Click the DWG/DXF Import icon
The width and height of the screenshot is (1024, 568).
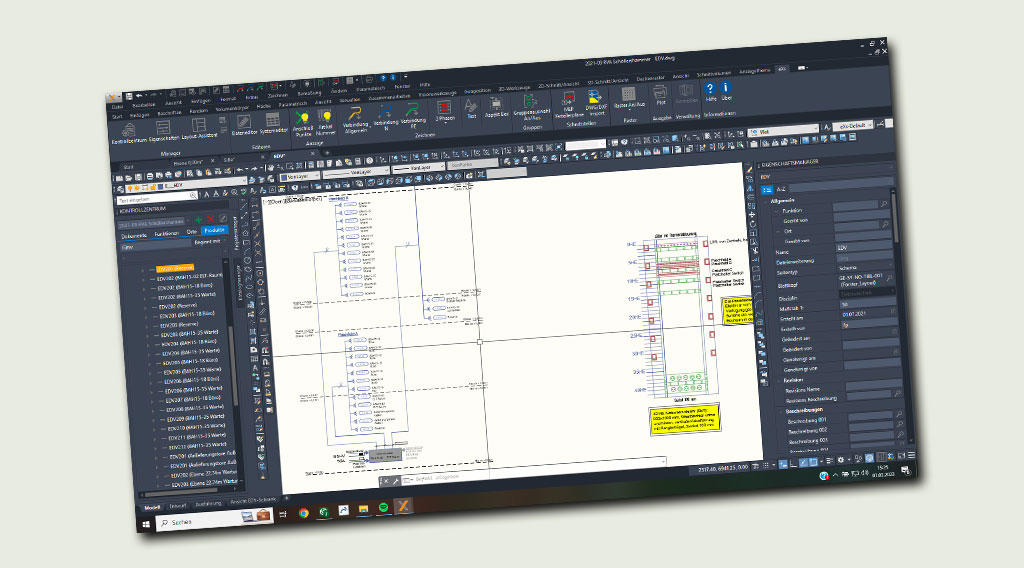[597, 98]
